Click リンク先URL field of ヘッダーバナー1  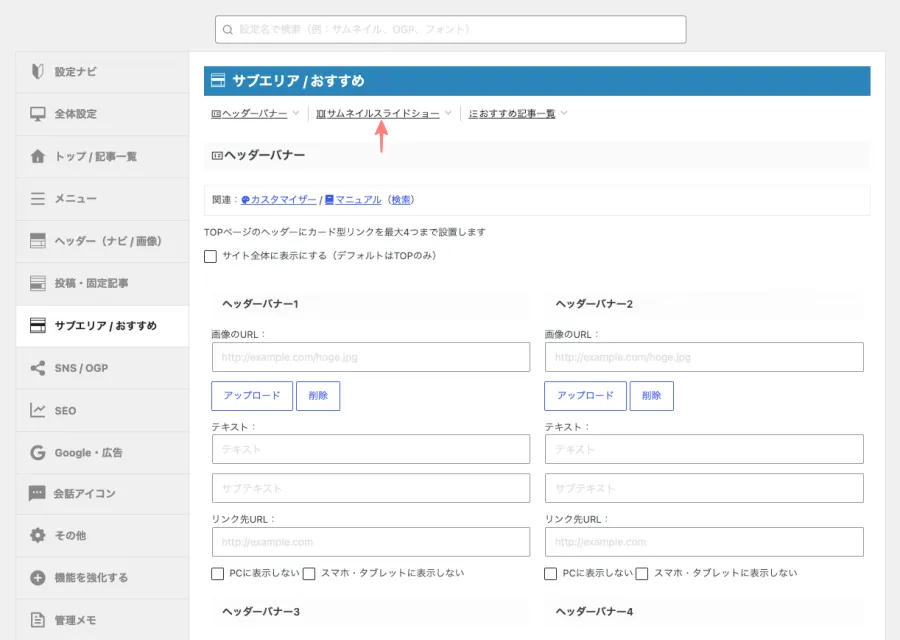click(371, 542)
